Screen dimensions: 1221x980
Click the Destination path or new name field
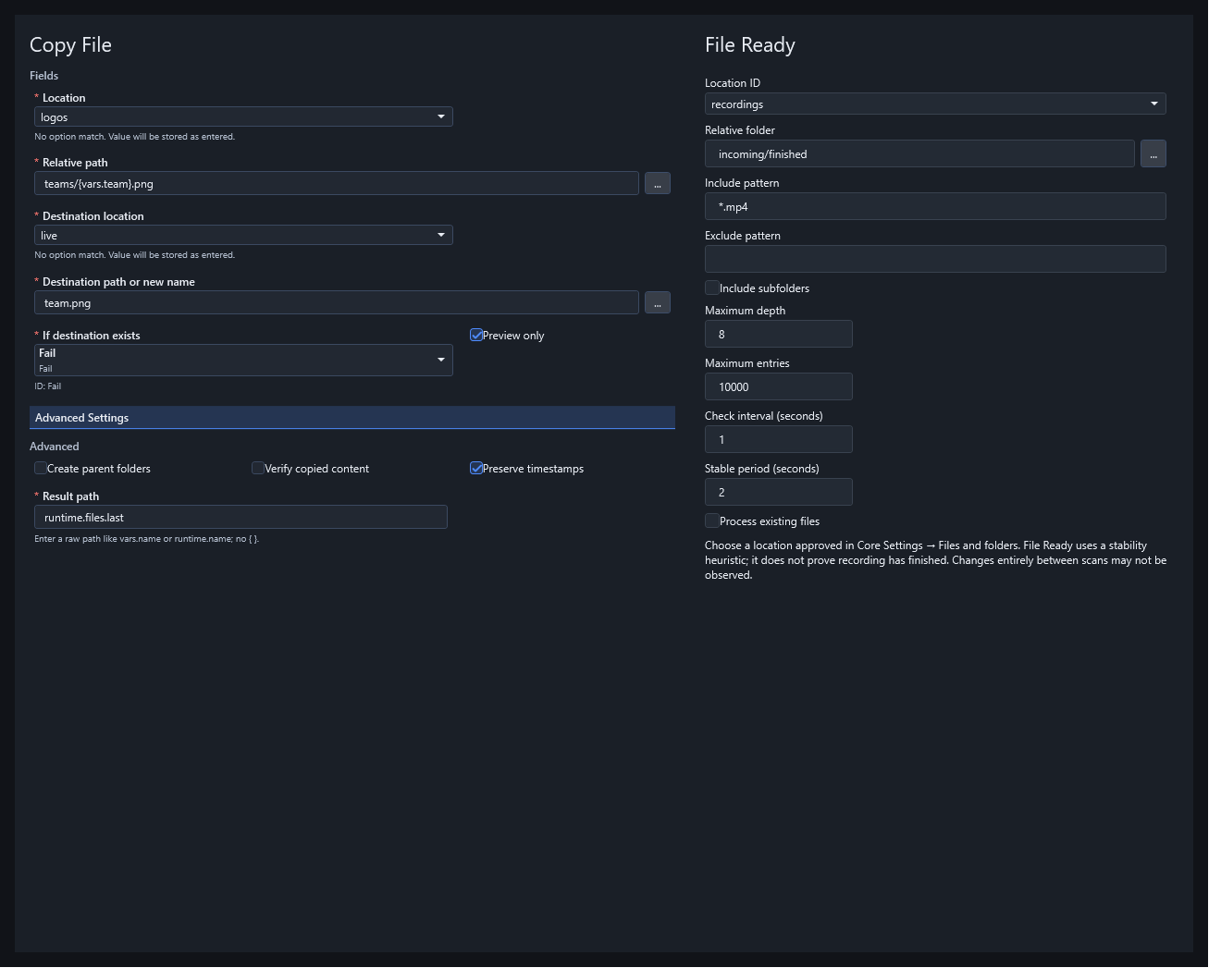(337, 302)
